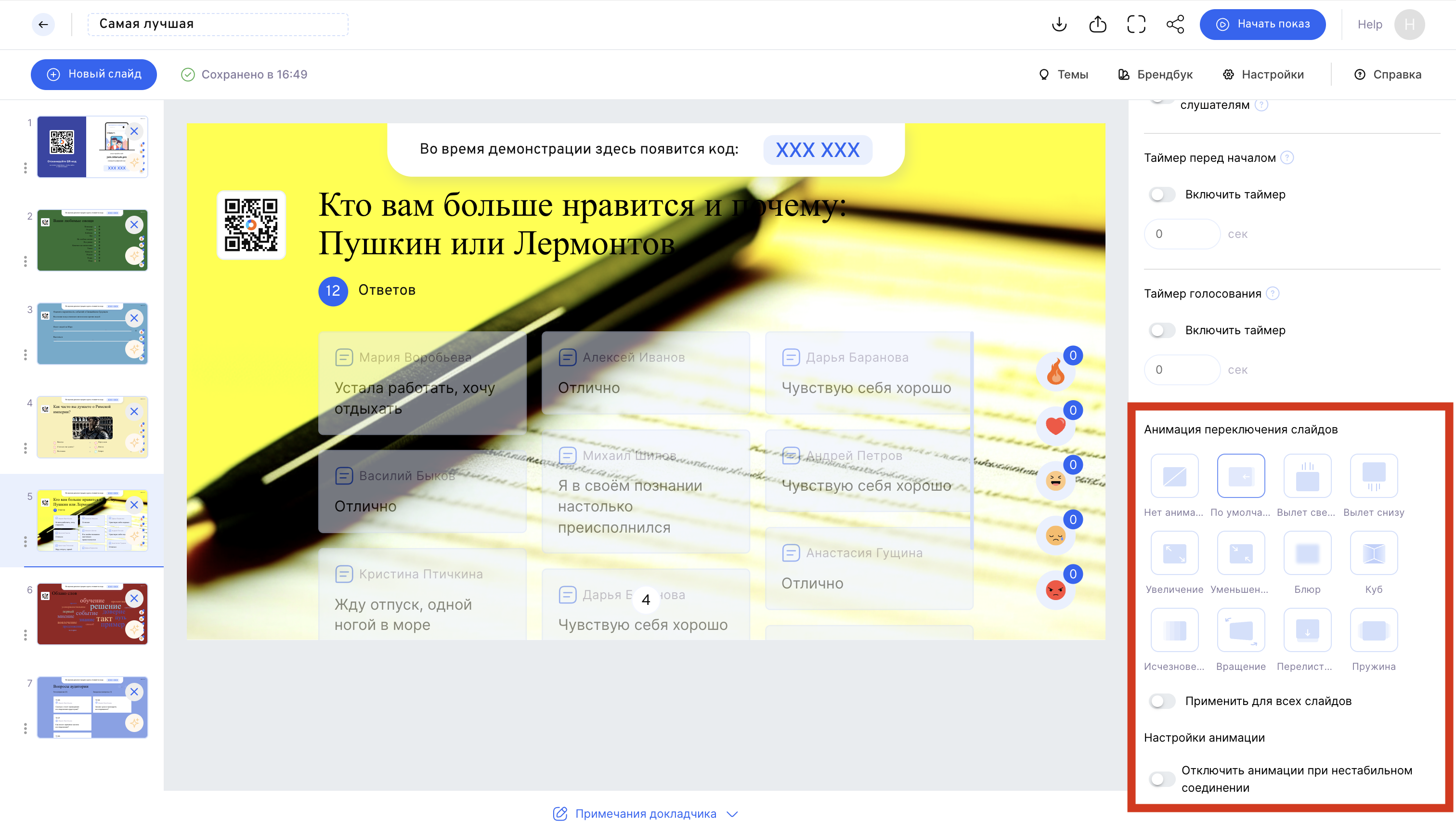Open drag handle menu for slide 3
Screen dimensions: 1456x837
(26, 355)
